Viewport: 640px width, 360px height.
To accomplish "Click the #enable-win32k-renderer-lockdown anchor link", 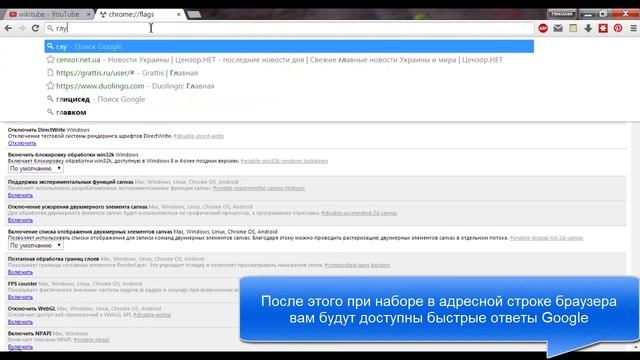I will tap(284, 161).
